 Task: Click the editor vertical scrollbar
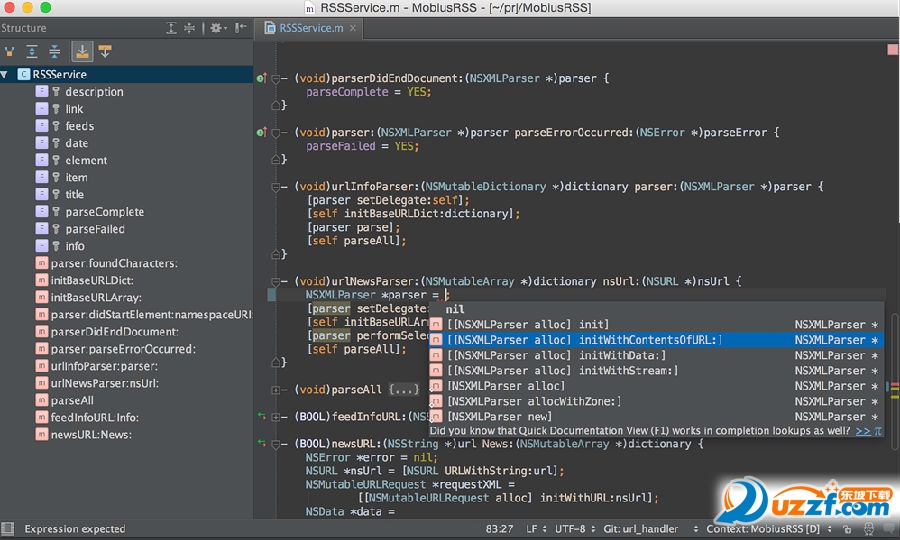(893, 340)
